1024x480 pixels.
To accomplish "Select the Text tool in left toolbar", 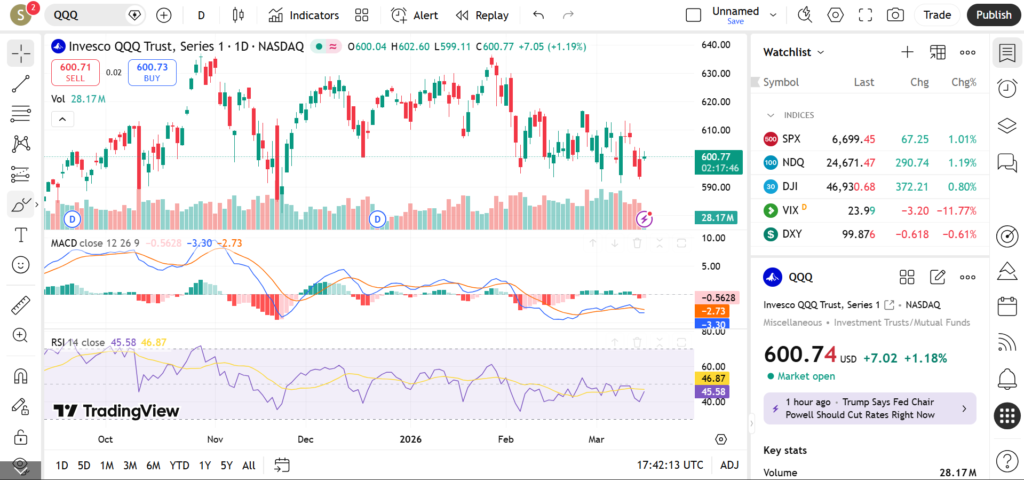I will coord(20,234).
